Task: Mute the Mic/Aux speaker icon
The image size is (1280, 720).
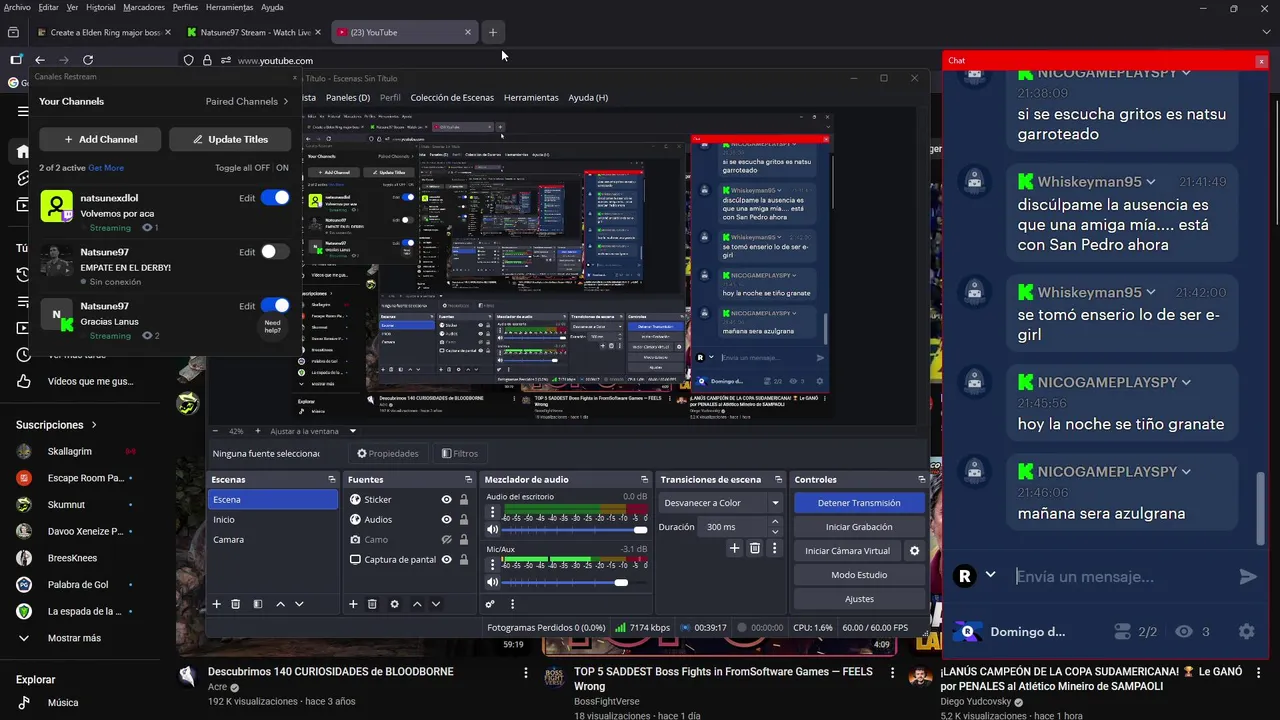Action: pyautogui.click(x=492, y=582)
